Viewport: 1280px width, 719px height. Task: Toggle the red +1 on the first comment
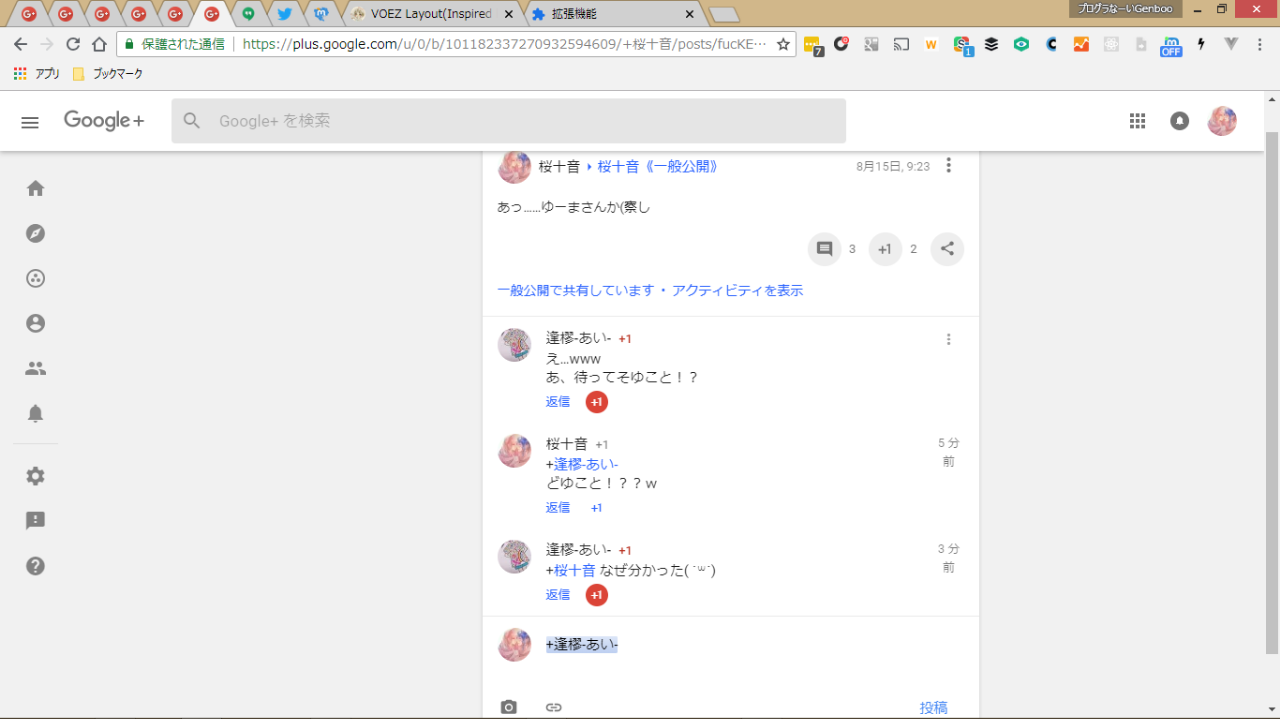point(596,402)
